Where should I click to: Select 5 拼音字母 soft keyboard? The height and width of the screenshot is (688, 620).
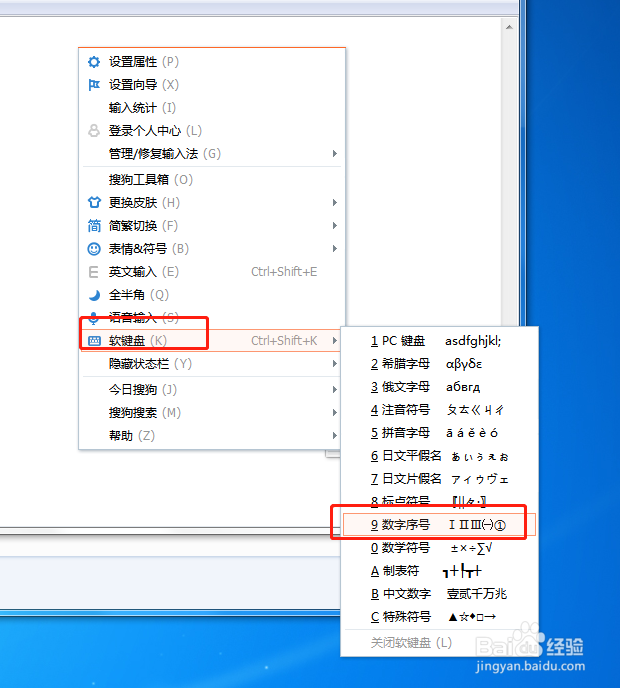(x=439, y=433)
